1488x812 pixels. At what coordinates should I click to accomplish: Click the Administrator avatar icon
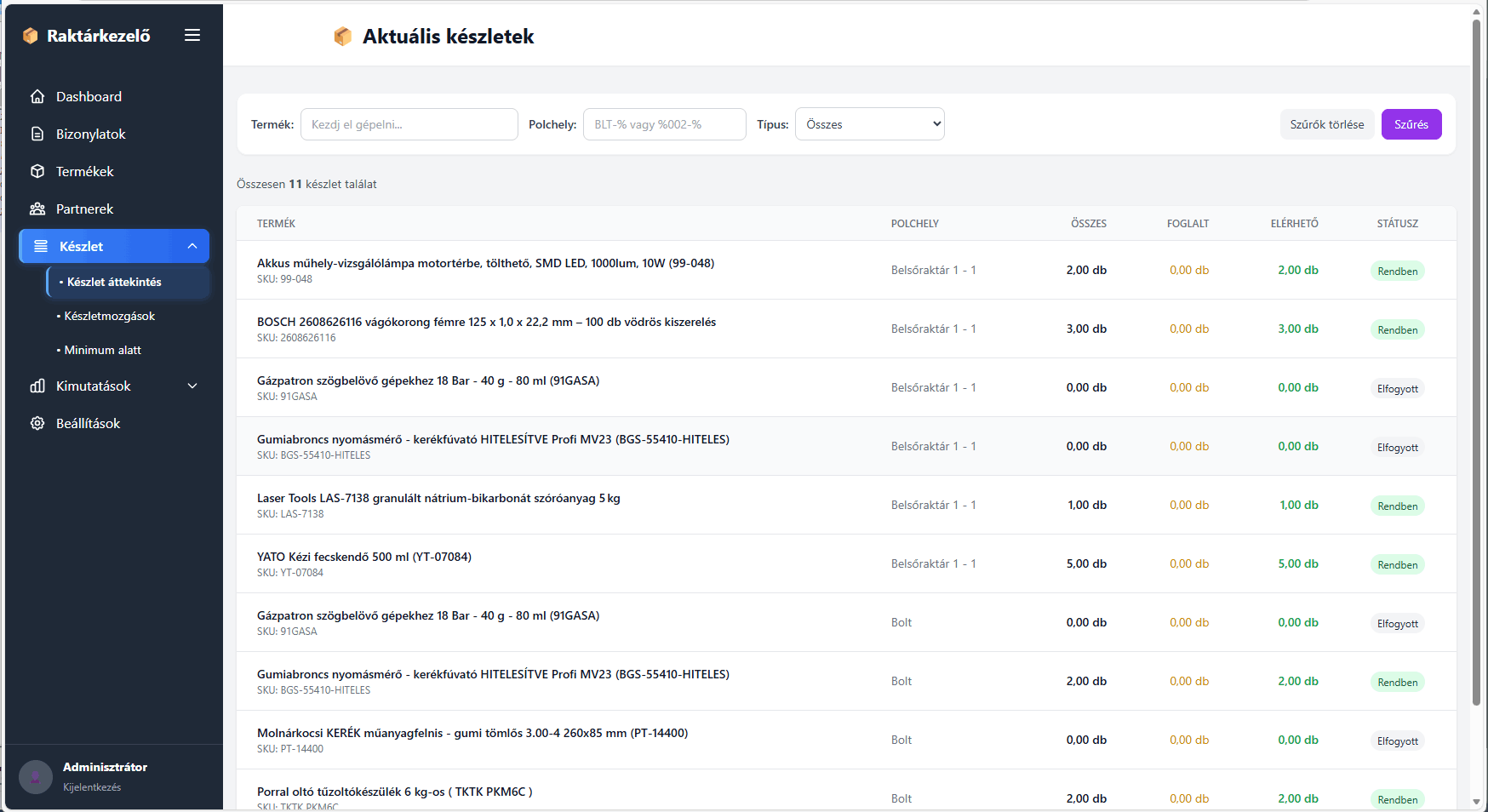(x=36, y=777)
